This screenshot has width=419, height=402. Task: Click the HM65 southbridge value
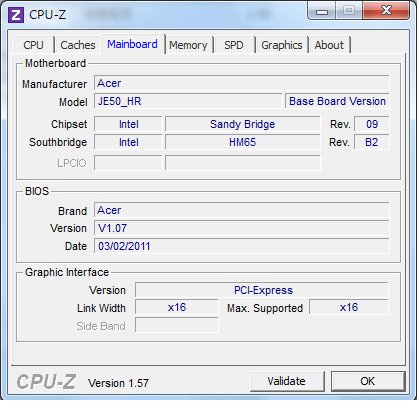pos(243,142)
